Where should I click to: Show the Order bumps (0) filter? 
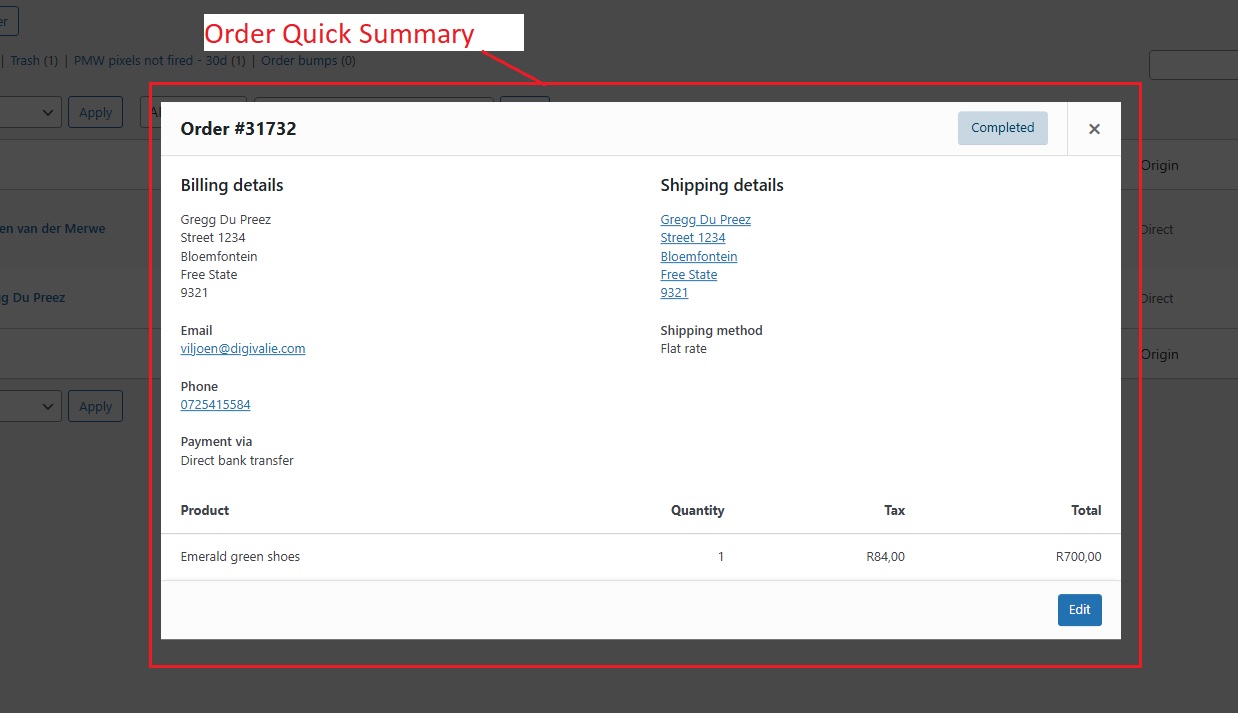(308, 61)
